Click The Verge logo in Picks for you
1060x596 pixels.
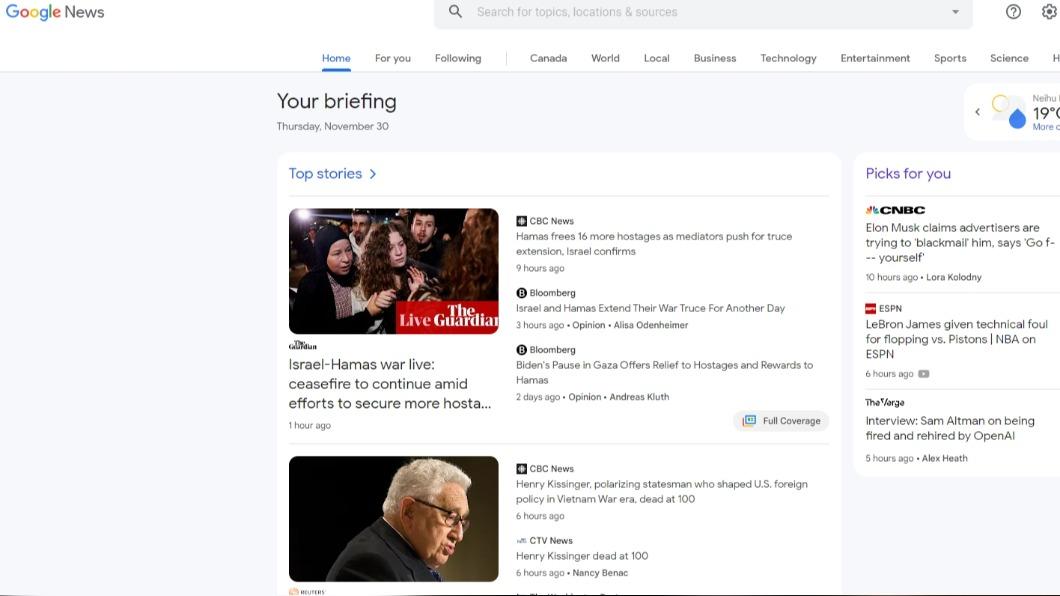click(x=884, y=402)
